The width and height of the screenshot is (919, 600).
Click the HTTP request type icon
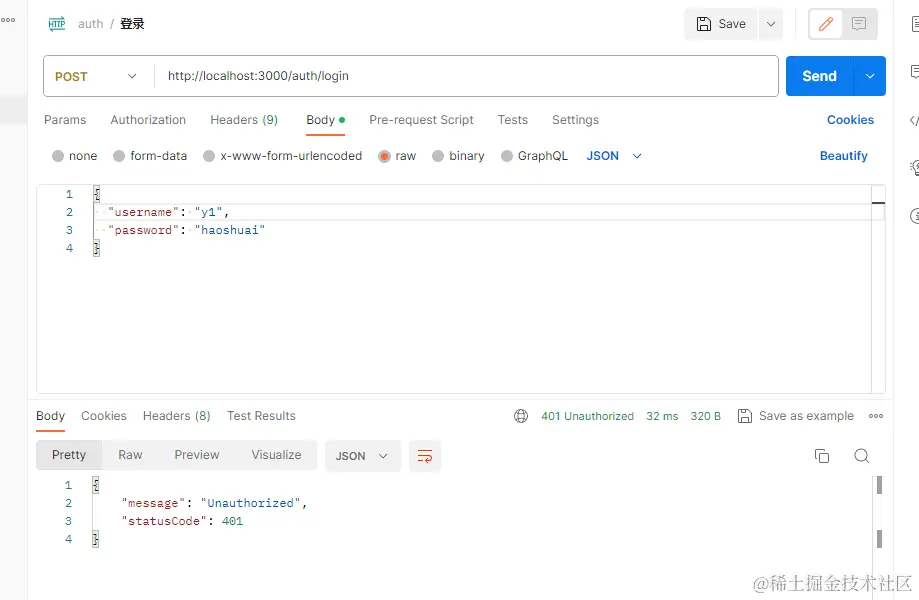pyautogui.click(x=57, y=24)
